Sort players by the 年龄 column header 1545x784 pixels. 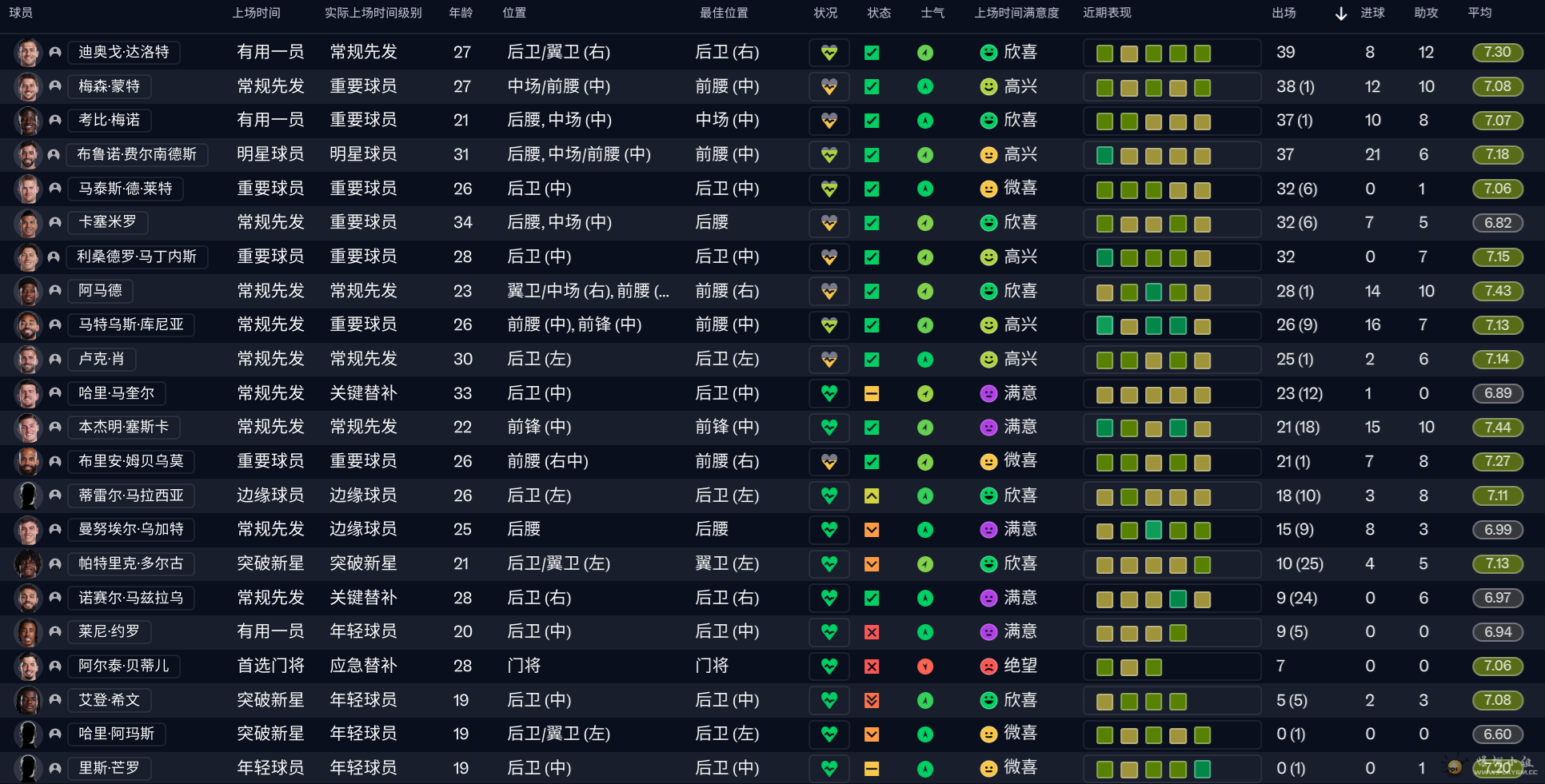(461, 13)
